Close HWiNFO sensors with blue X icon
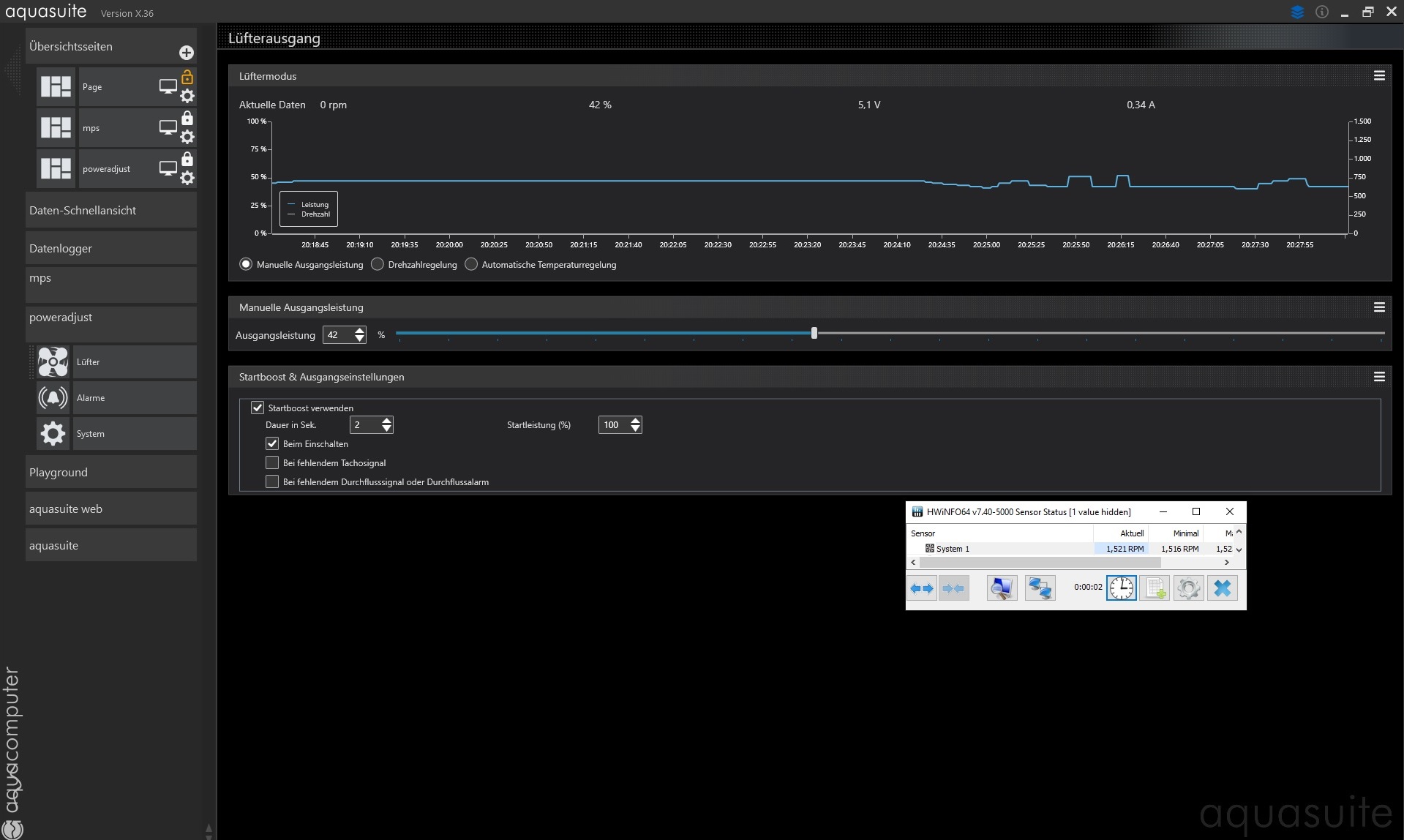The height and width of the screenshot is (840, 1404). 1223,588
